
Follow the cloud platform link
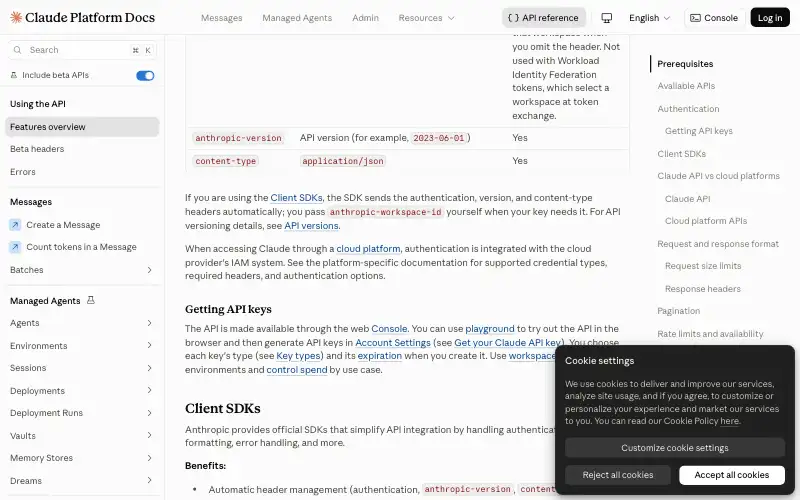368,249
